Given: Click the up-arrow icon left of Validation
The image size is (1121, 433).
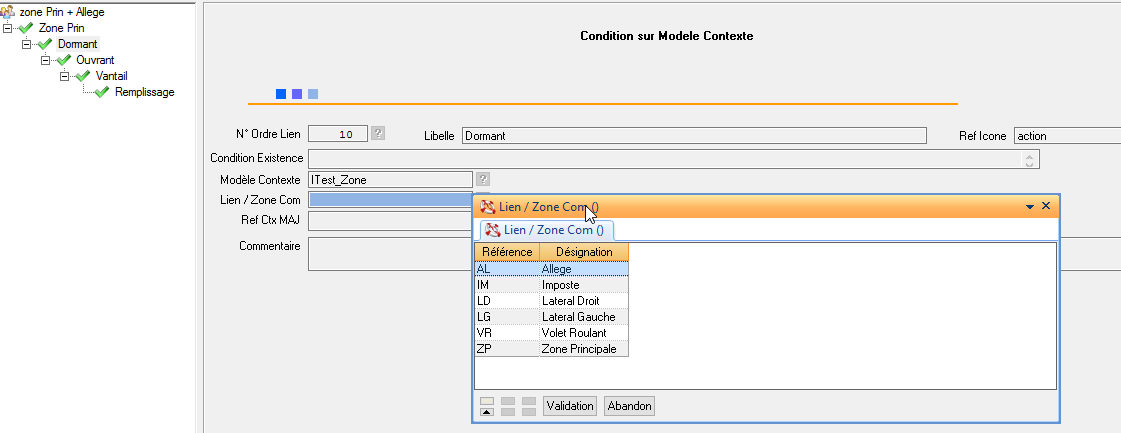Looking at the screenshot, I should click(x=487, y=411).
